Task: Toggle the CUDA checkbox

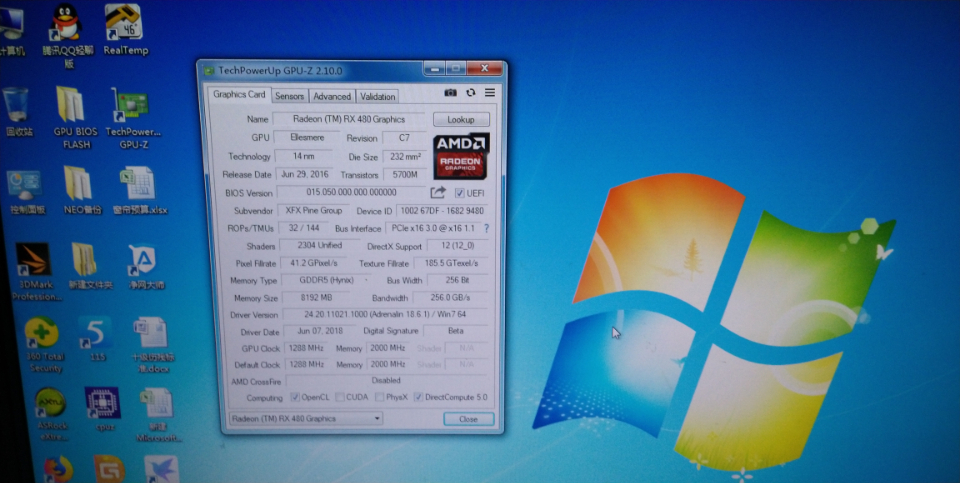Action: click(x=340, y=397)
